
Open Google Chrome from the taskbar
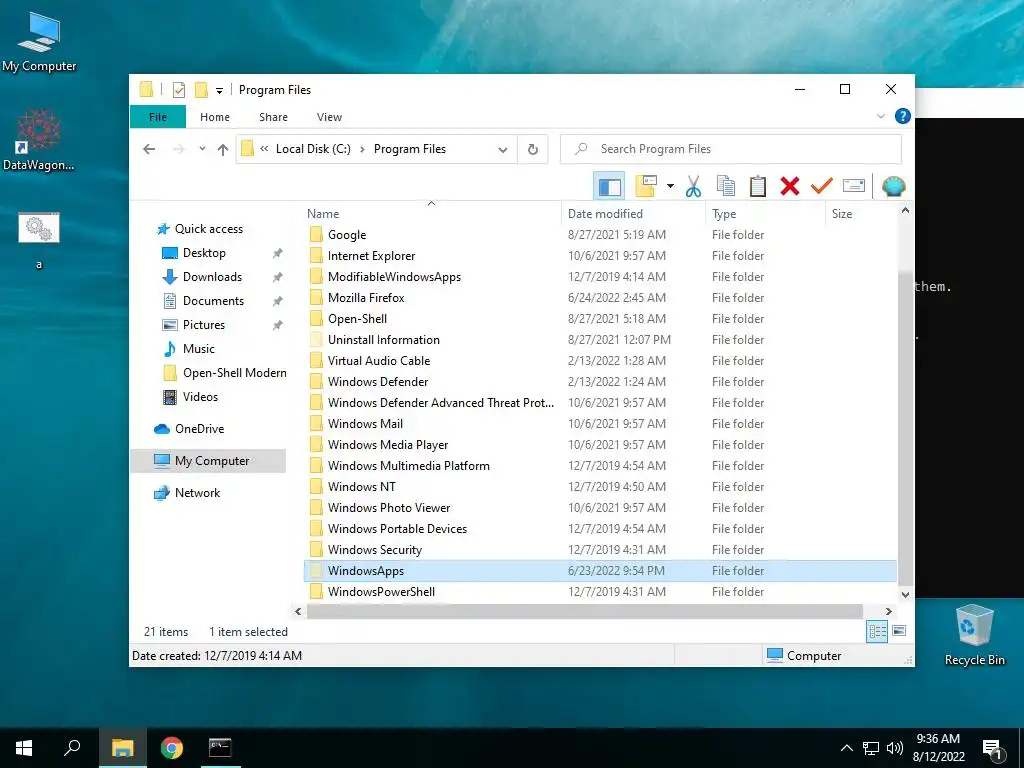(172, 748)
